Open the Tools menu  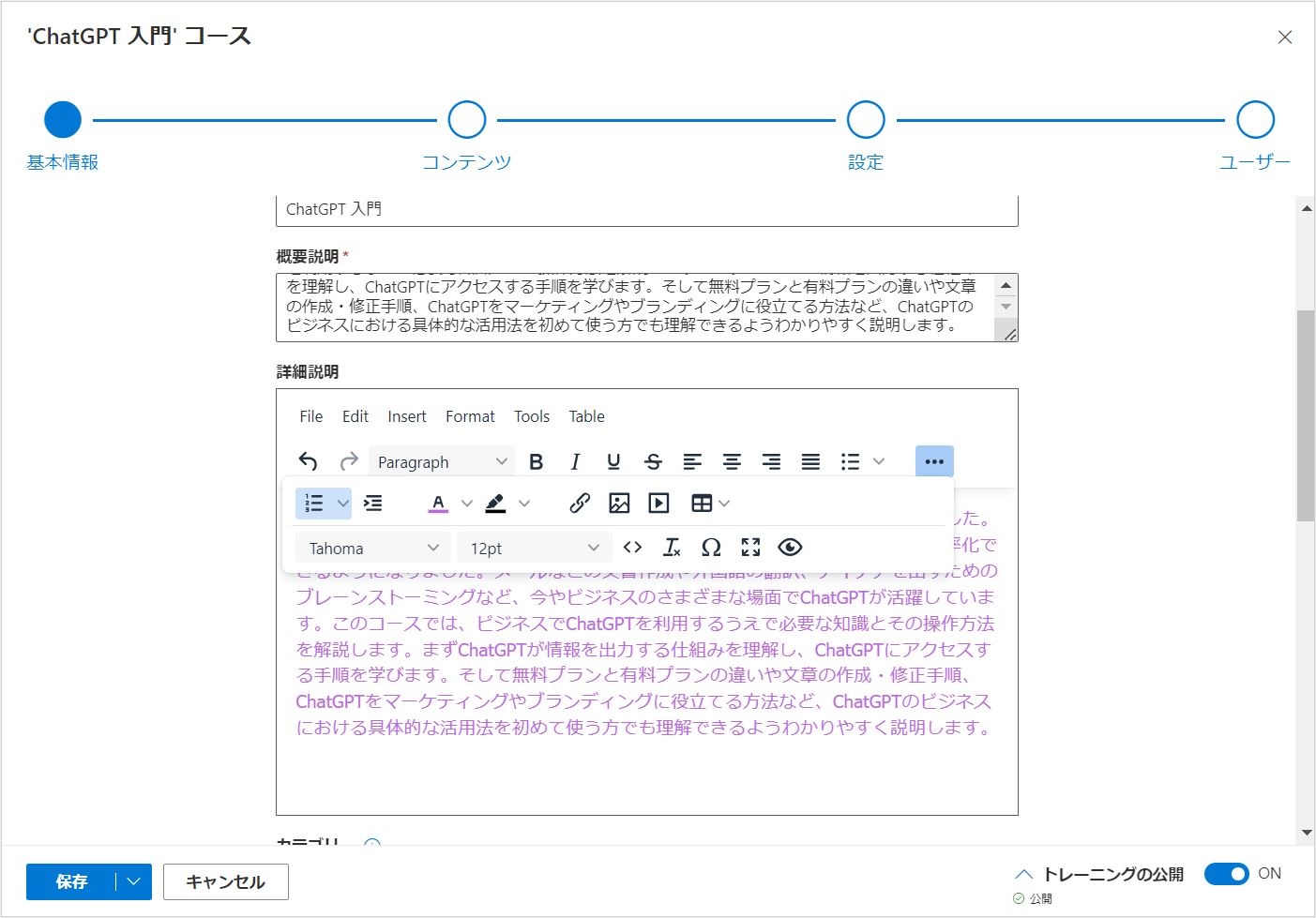[532, 416]
